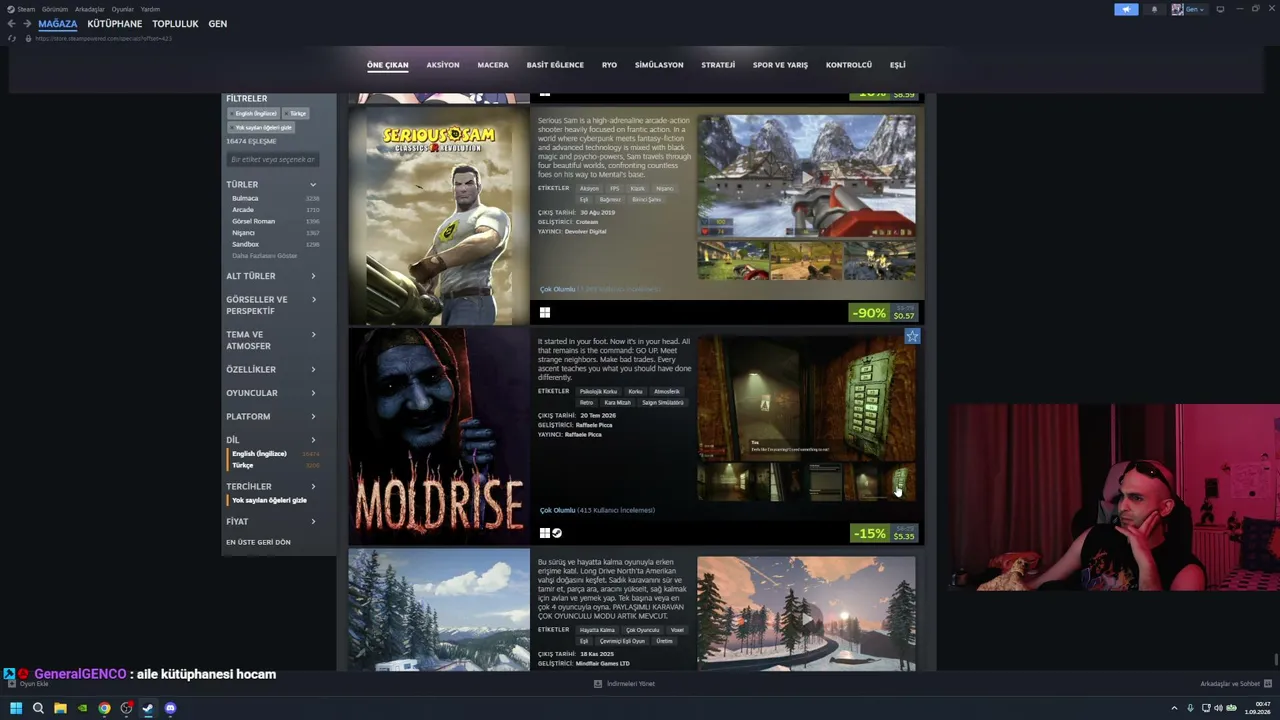Click the Steam Deck icon on Moldrise
This screenshot has height=720, width=1280.
557,533
